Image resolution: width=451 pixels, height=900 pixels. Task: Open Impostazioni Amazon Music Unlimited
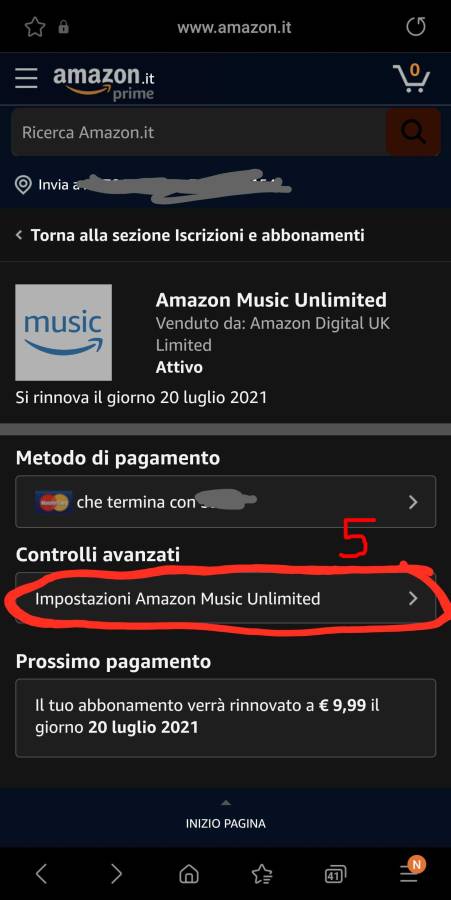[226, 599]
